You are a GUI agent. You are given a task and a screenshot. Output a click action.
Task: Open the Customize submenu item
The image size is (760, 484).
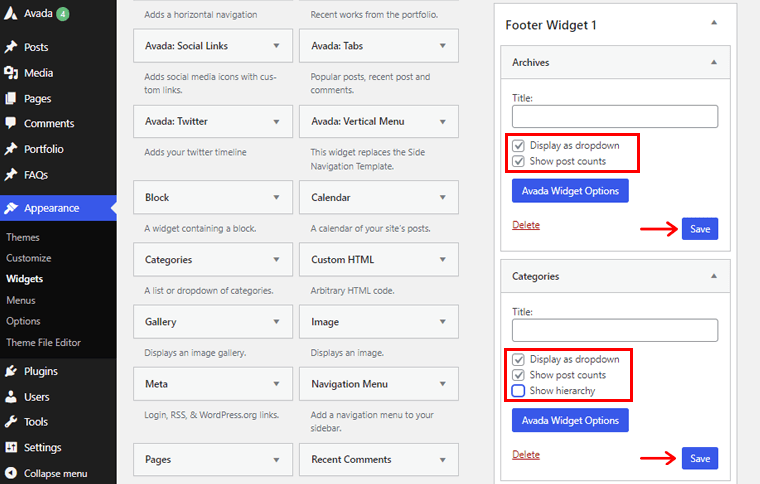[x=29, y=258]
